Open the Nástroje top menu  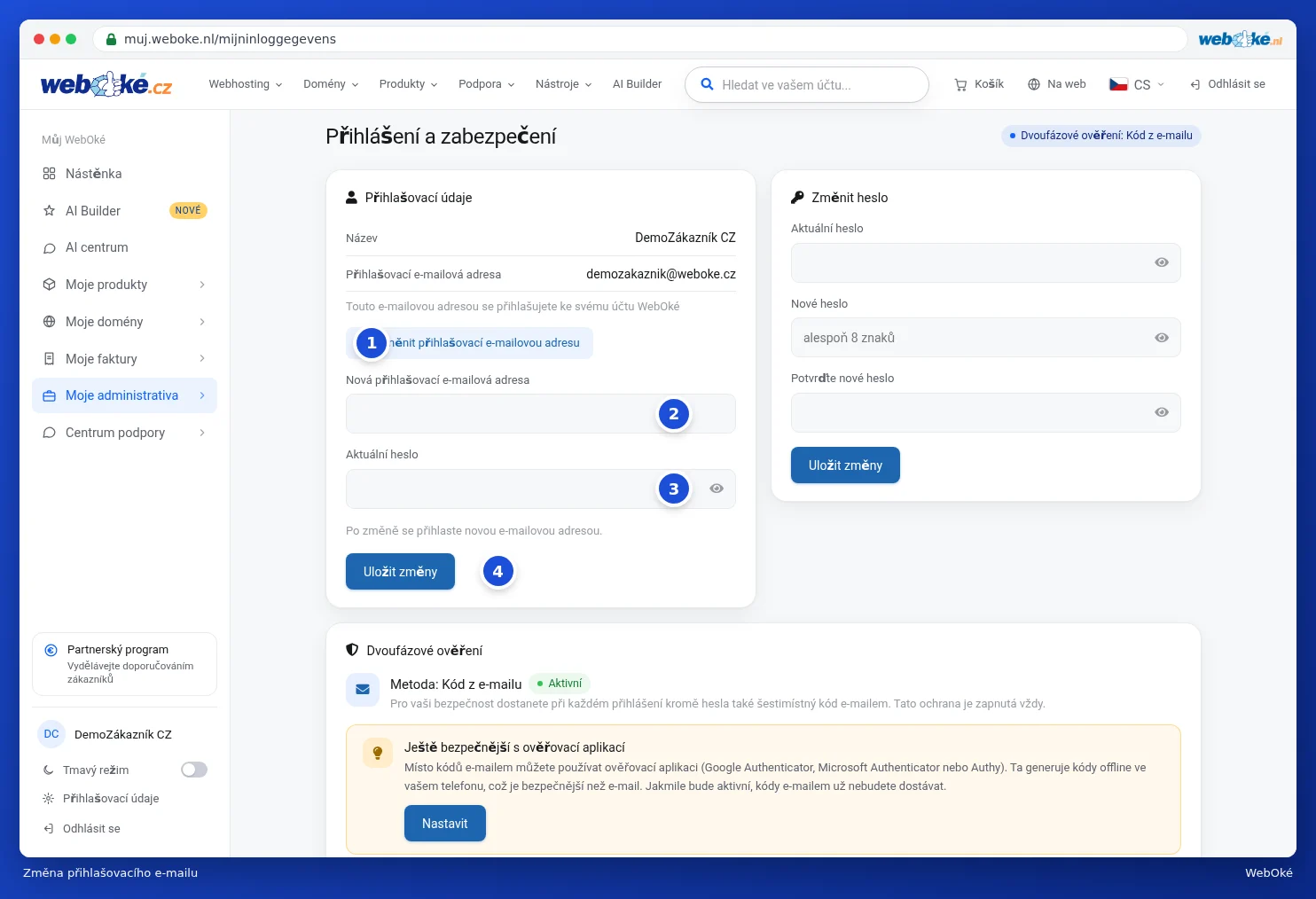click(563, 84)
